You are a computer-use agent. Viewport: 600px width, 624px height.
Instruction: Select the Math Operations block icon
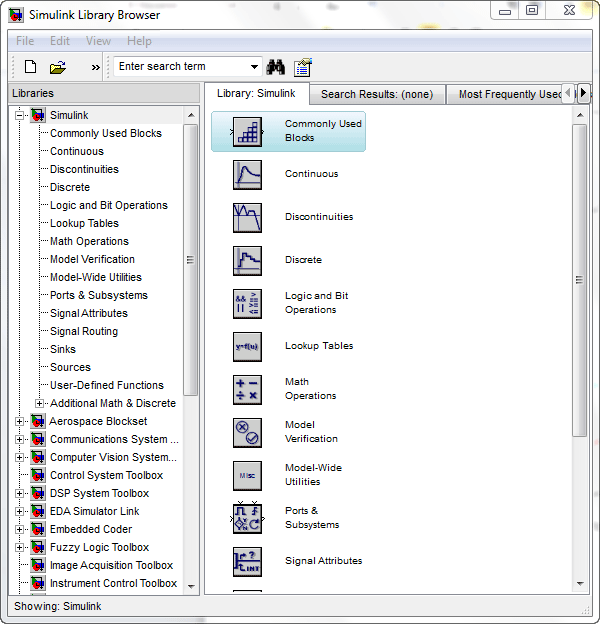pos(247,389)
